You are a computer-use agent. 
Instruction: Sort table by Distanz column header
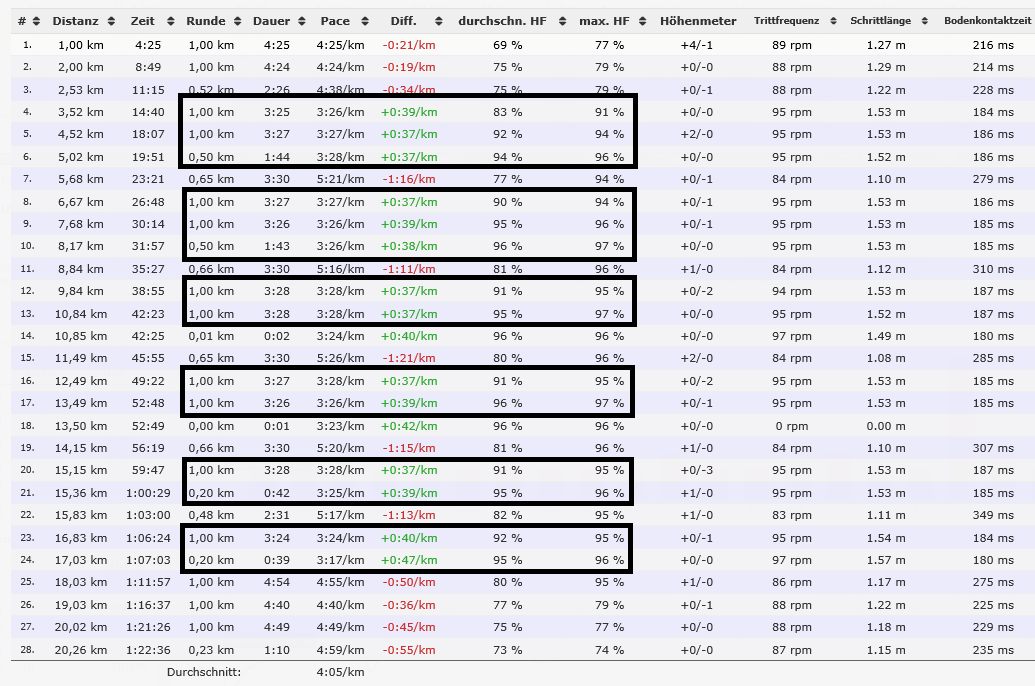[x=75, y=21]
